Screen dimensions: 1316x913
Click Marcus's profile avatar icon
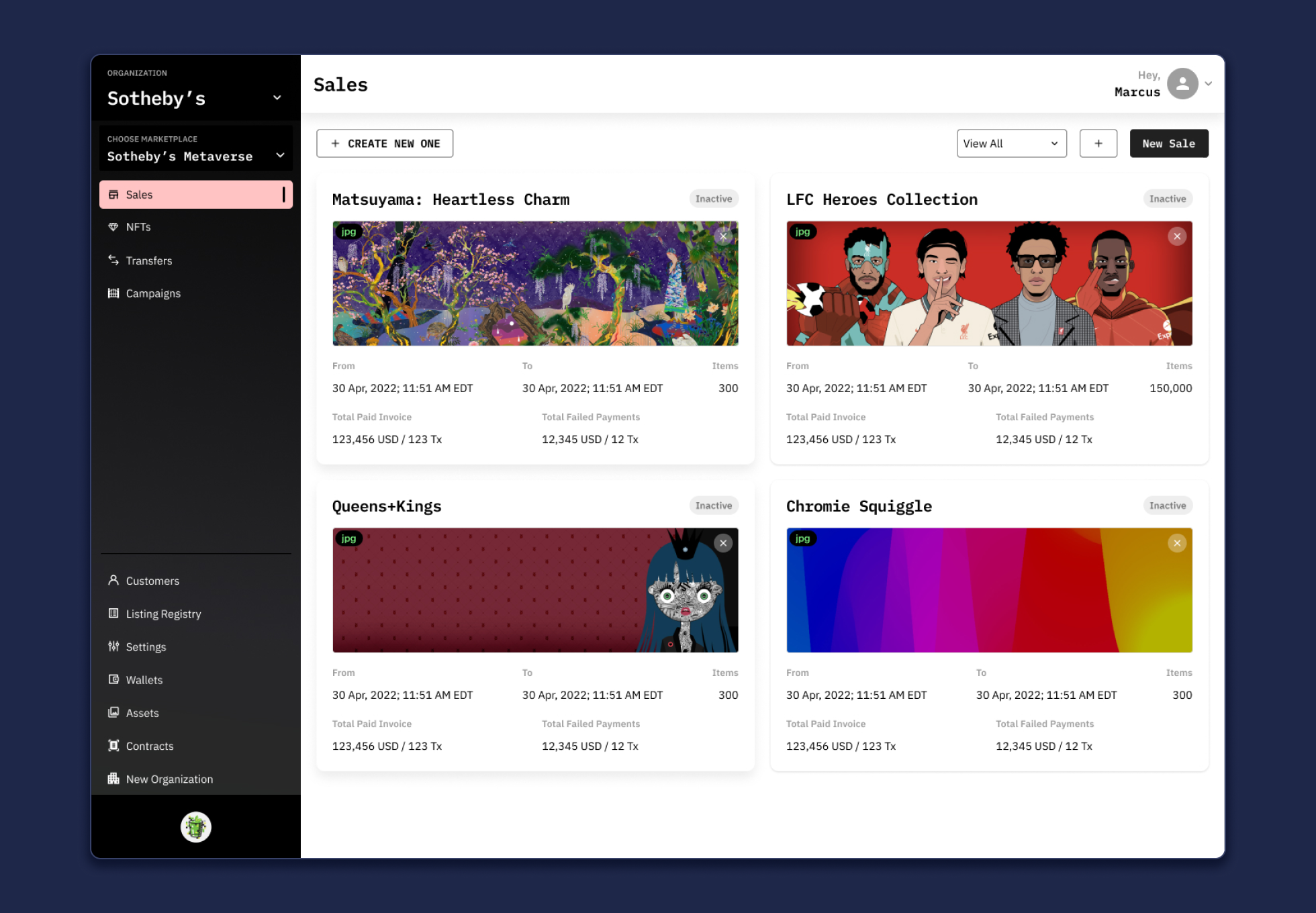pos(1183,84)
